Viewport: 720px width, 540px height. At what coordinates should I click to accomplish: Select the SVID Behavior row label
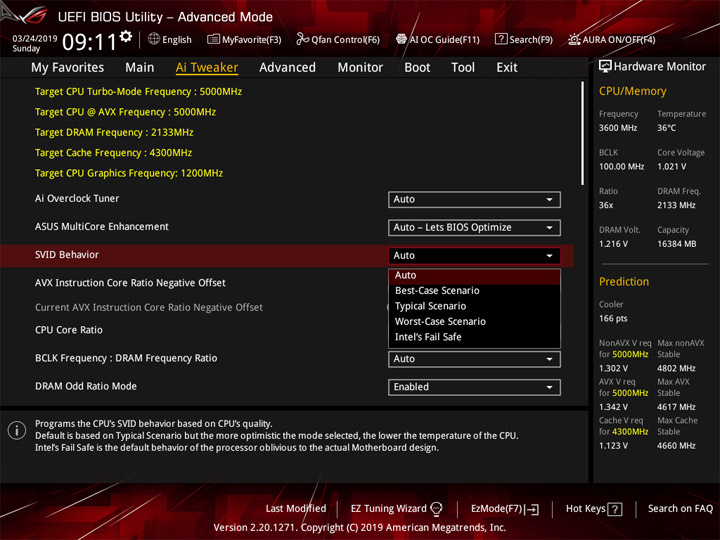(x=67, y=255)
